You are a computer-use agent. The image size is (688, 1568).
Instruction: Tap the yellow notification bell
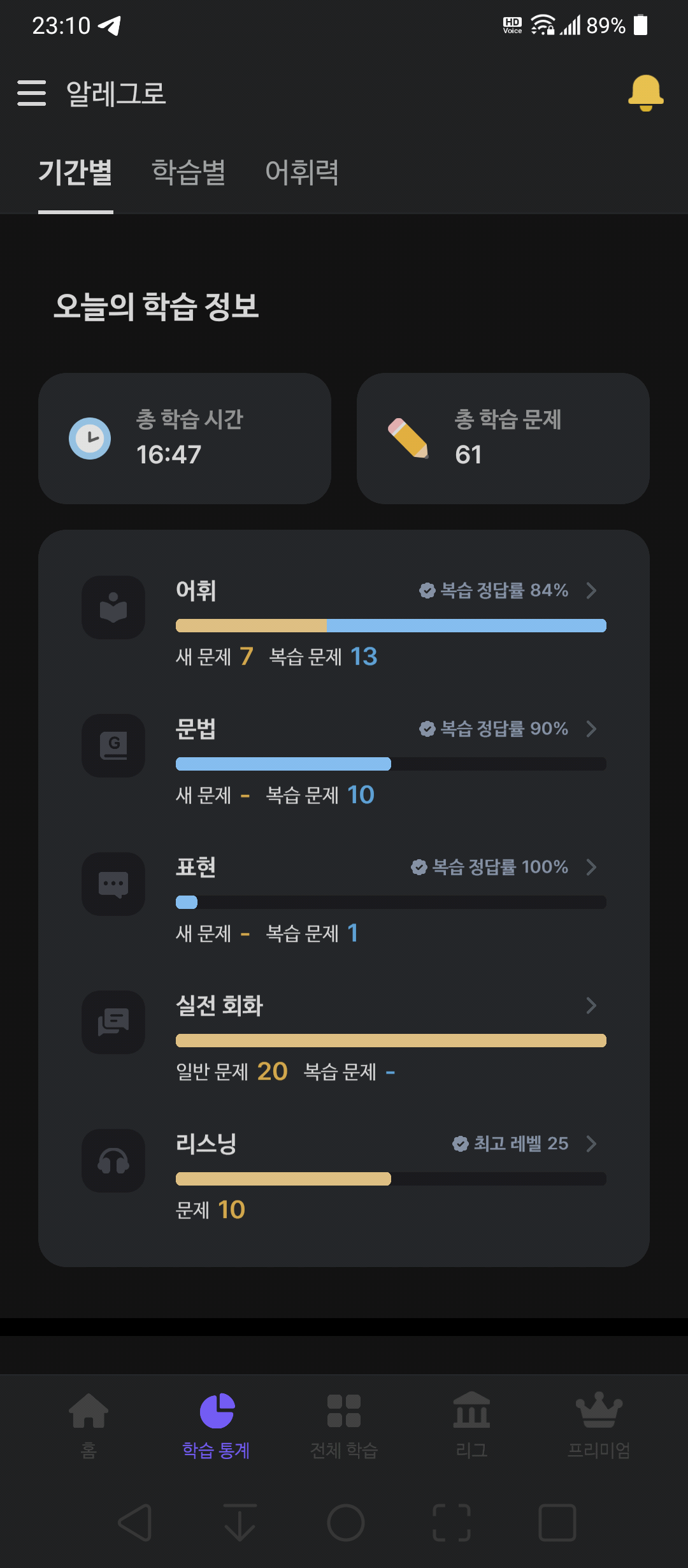[645, 93]
